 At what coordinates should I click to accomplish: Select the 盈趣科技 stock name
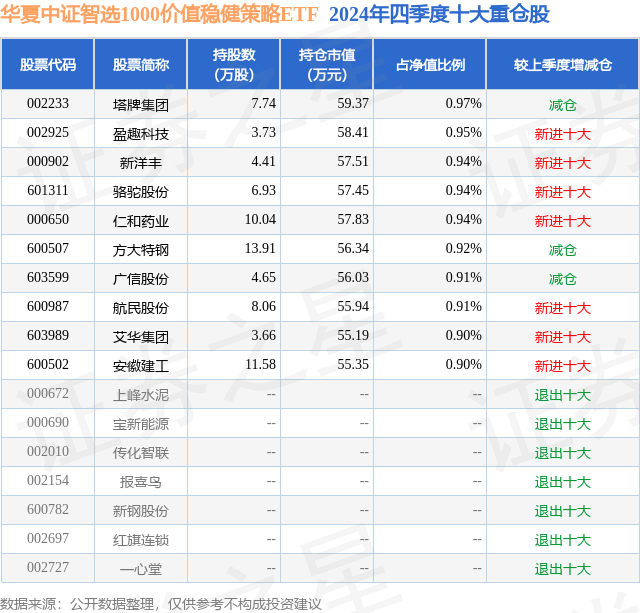(141, 134)
